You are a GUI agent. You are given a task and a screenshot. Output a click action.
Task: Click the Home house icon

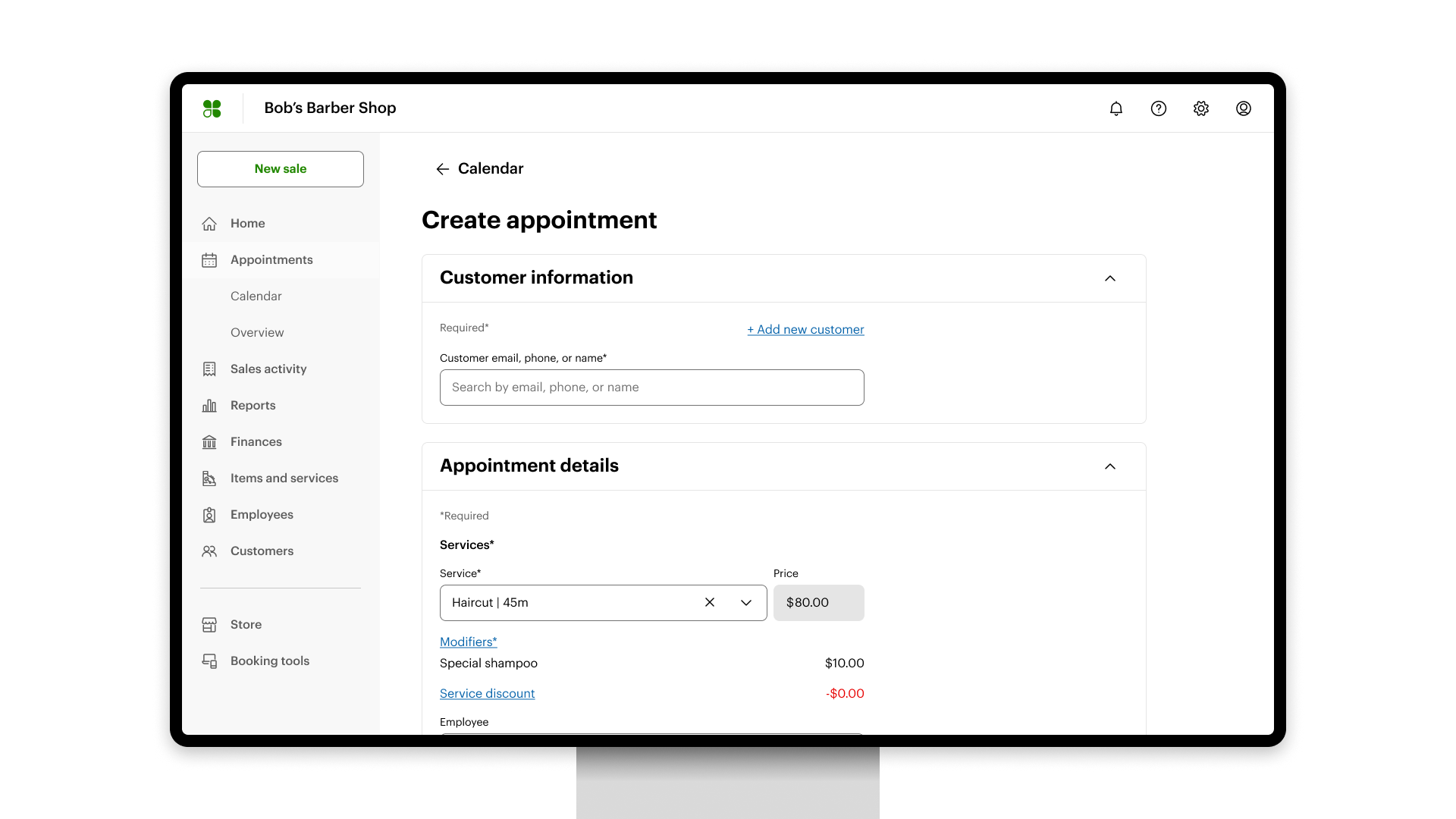tap(209, 224)
